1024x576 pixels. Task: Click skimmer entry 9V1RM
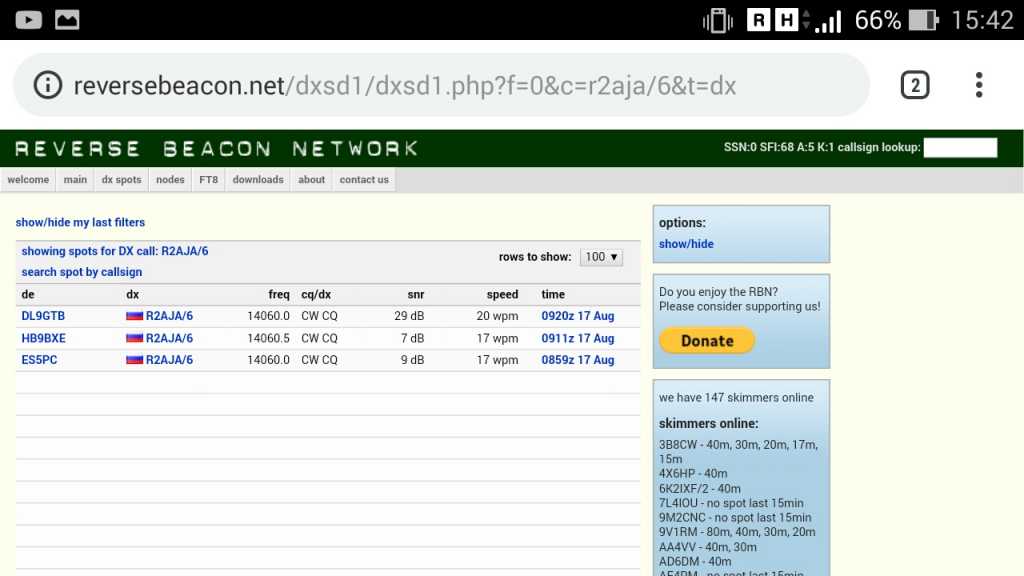coord(737,532)
